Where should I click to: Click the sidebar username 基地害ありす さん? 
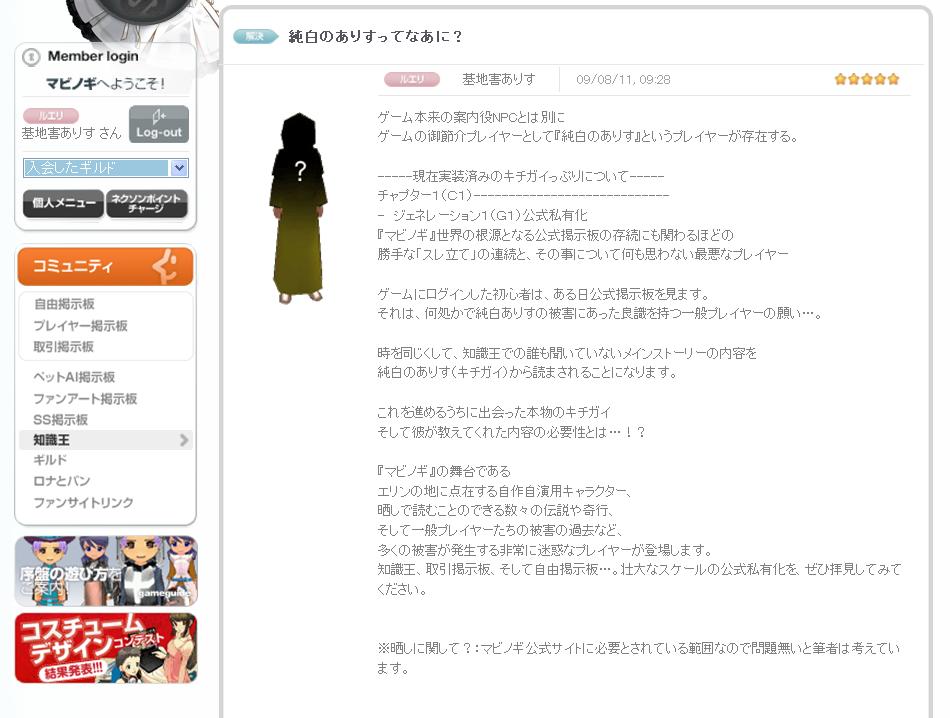[x=71, y=133]
